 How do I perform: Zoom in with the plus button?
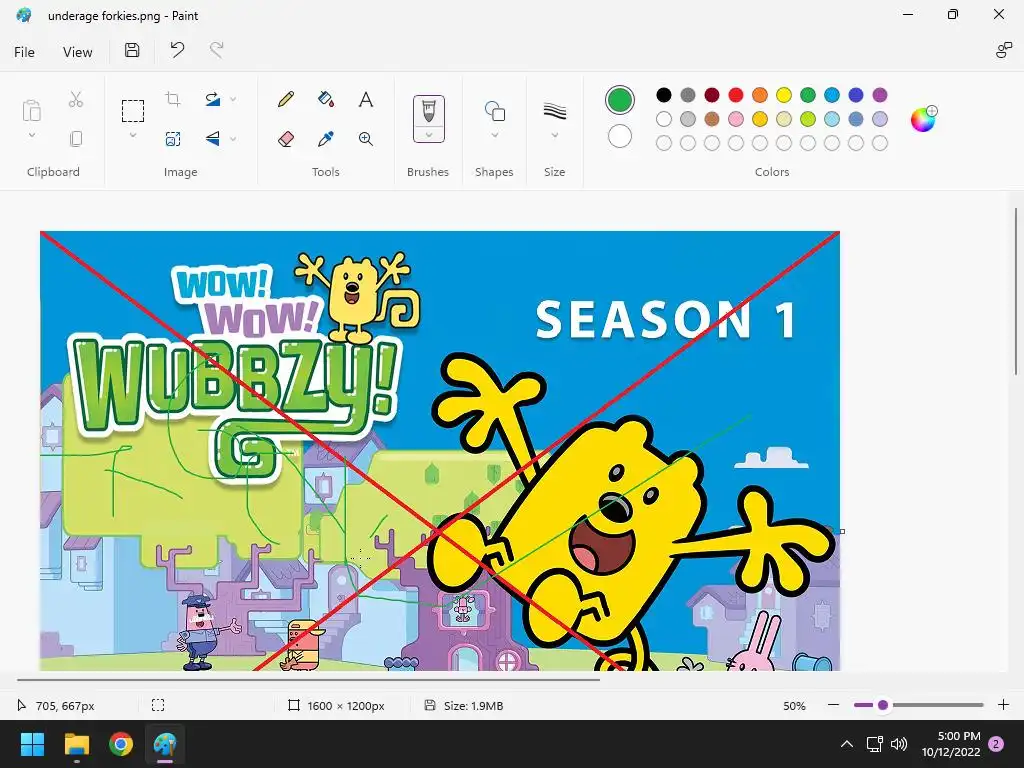click(1004, 705)
